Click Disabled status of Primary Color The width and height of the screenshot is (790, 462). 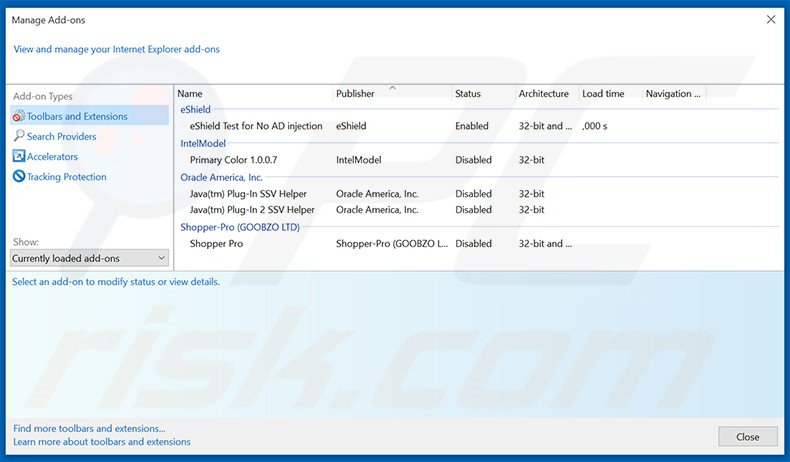coord(473,160)
